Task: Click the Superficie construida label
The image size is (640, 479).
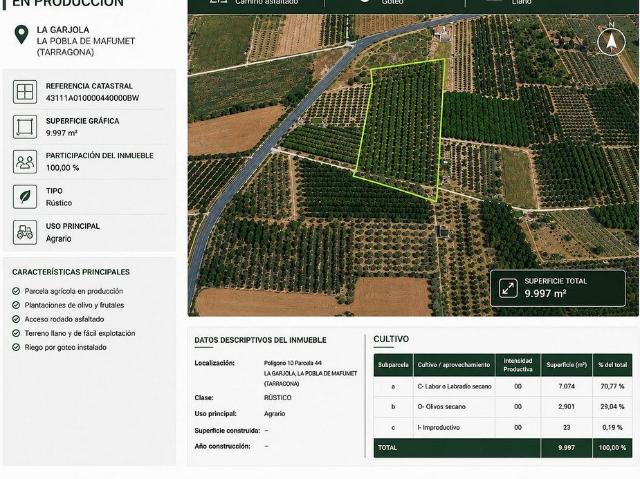Action: (227, 431)
